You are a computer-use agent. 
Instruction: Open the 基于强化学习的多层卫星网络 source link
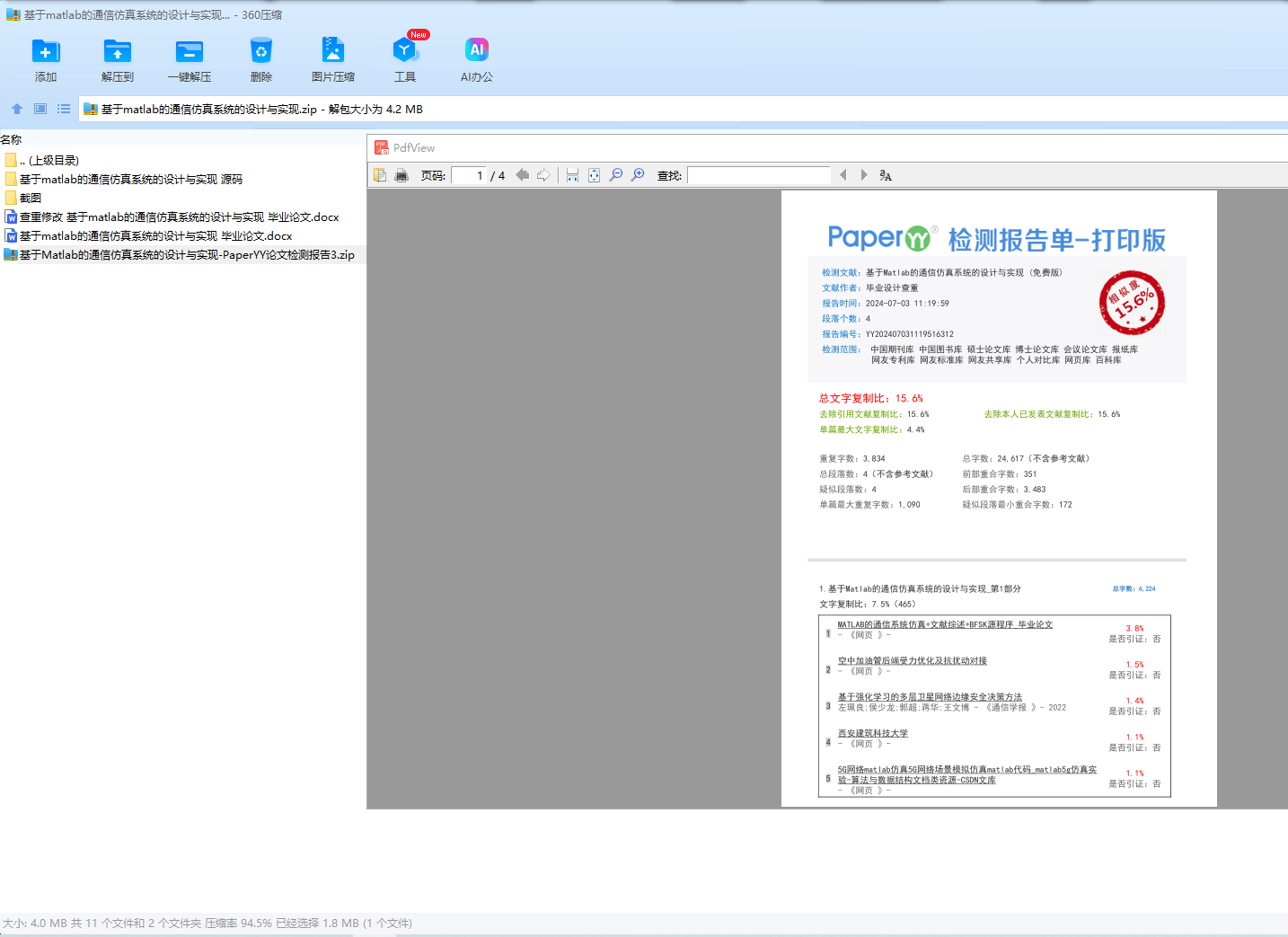click(930, 697)
